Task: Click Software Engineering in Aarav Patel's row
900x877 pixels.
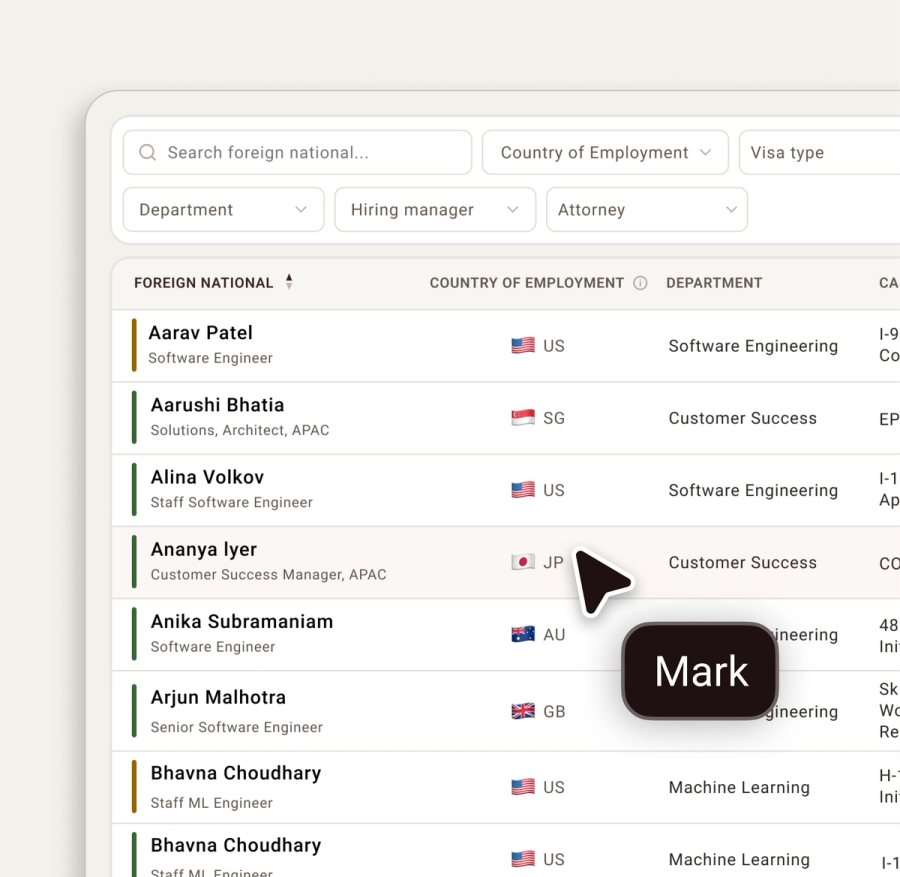Action: 753,346
